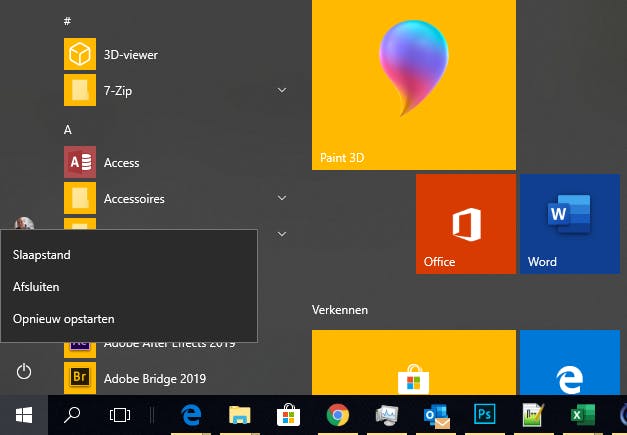Open the Office tile
This screenshot has height=435, width=627.
[466, 224]
